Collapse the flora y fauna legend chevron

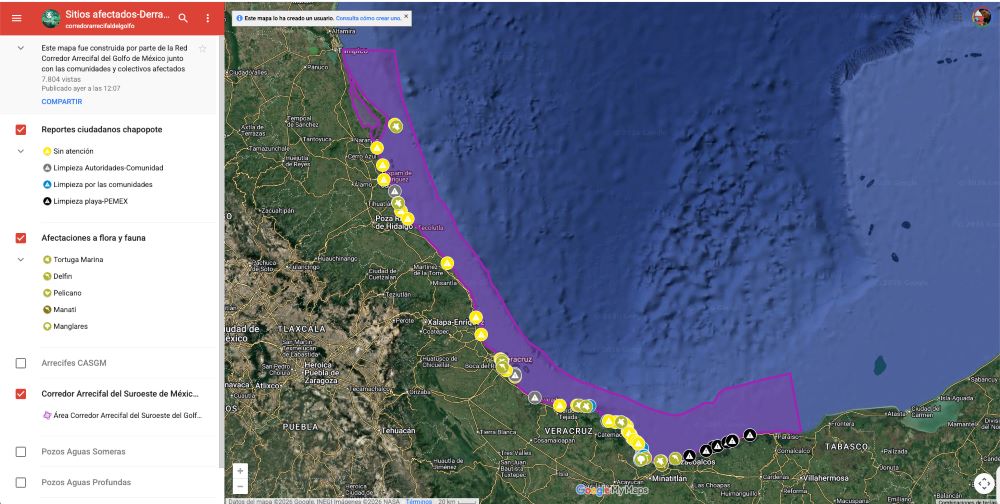pos(21,260)
